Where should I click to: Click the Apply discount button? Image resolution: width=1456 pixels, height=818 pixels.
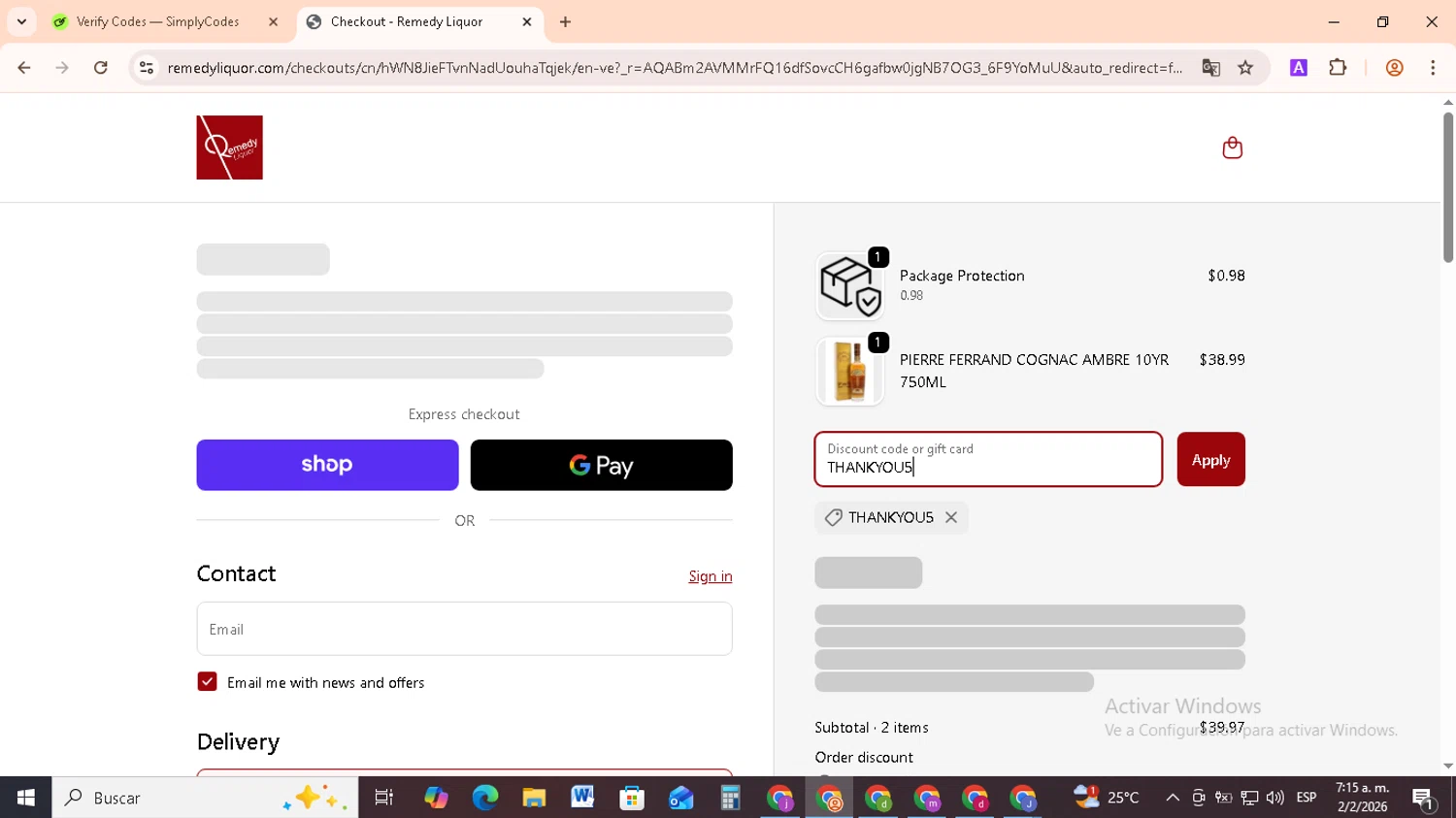[x=1210, y=460]
